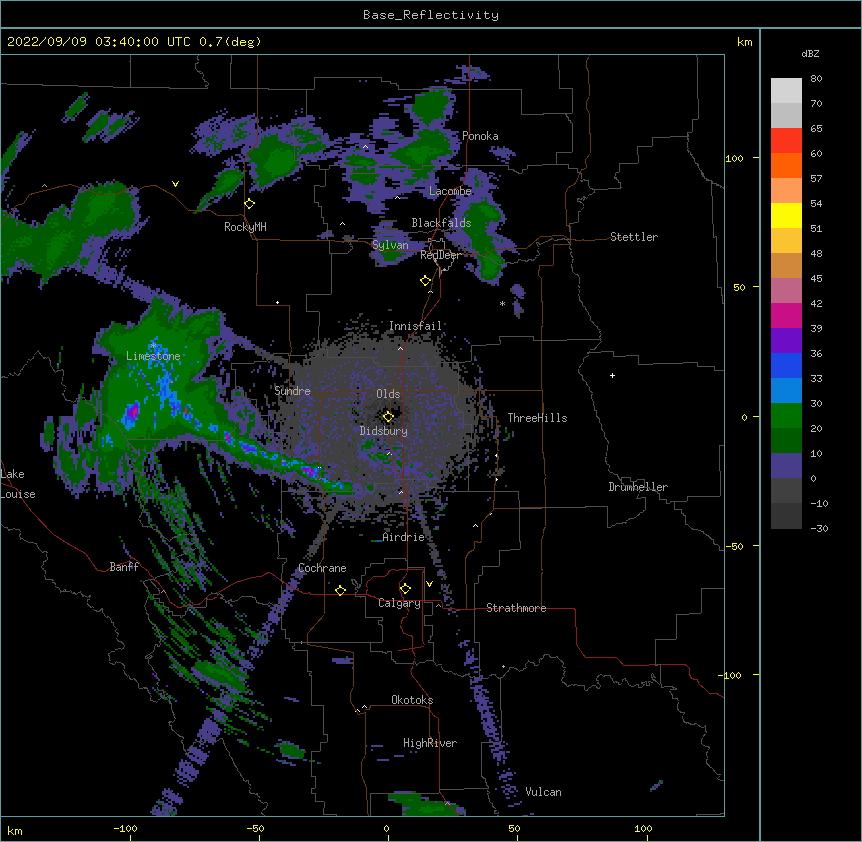
Task: Click the Banff label on the map
Action: [x=124, y=567]
